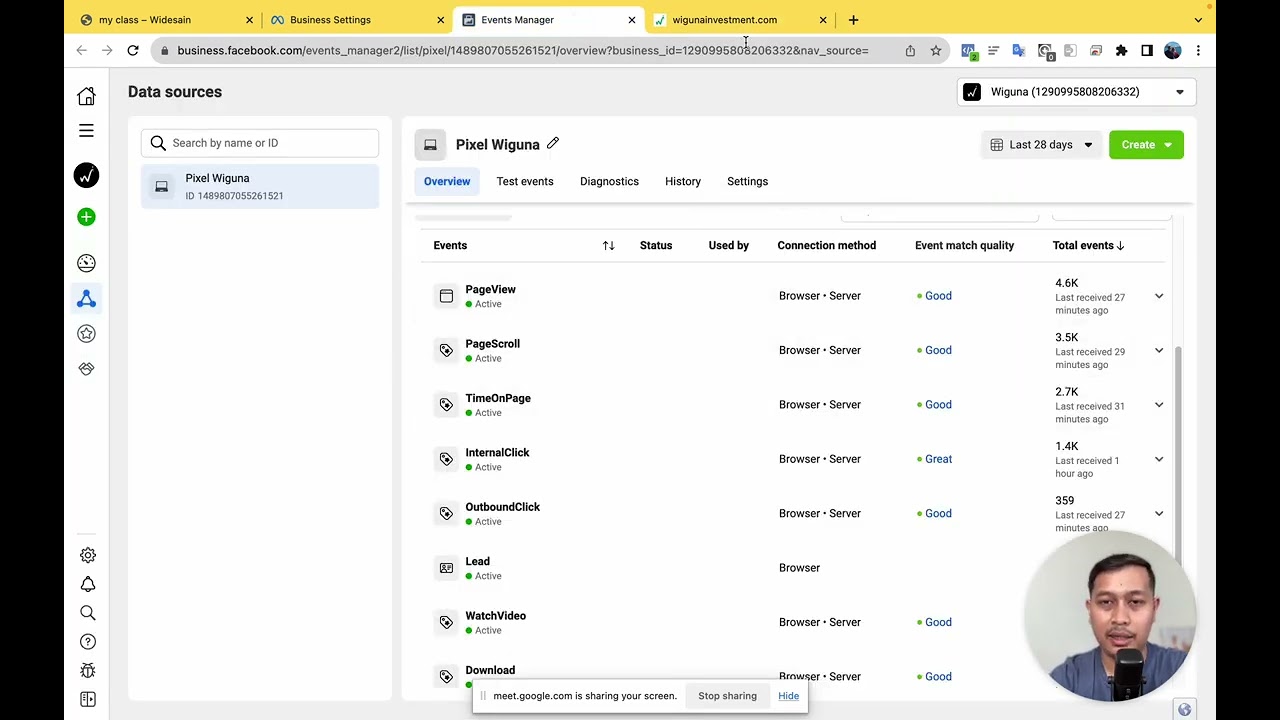Open the handshake partner integrations icon
This screenshot has width=1280, height=720.
86,369
